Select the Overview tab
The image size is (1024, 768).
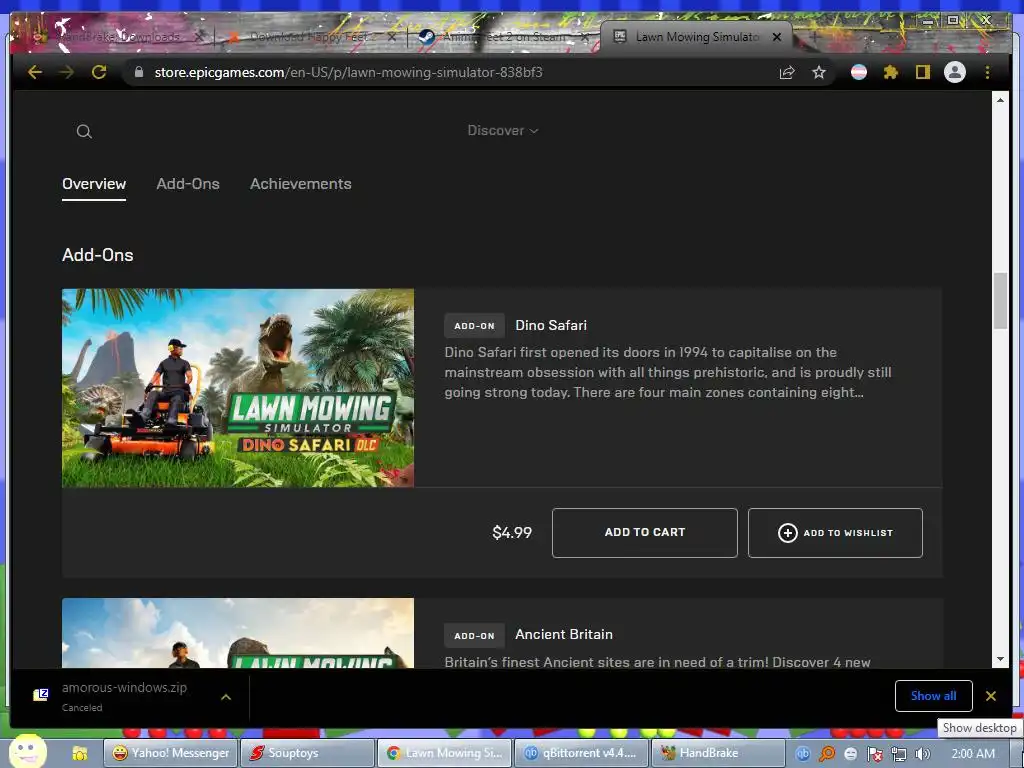click(94, 184)
